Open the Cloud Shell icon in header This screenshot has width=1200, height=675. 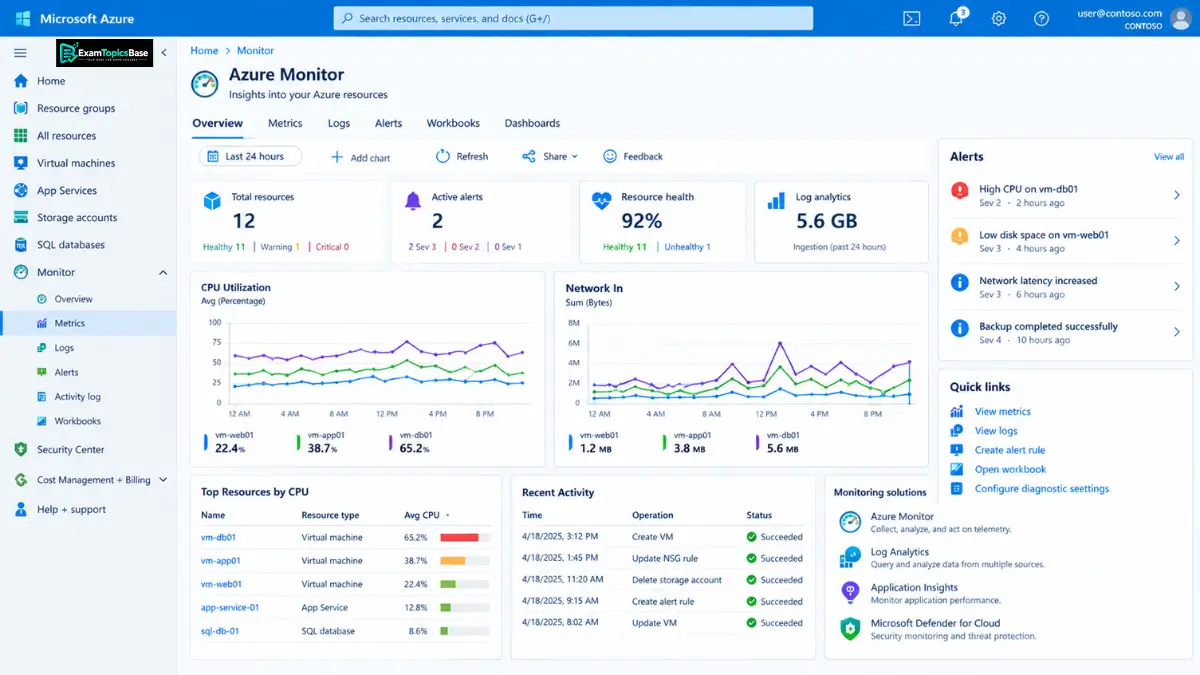[911, 18]
